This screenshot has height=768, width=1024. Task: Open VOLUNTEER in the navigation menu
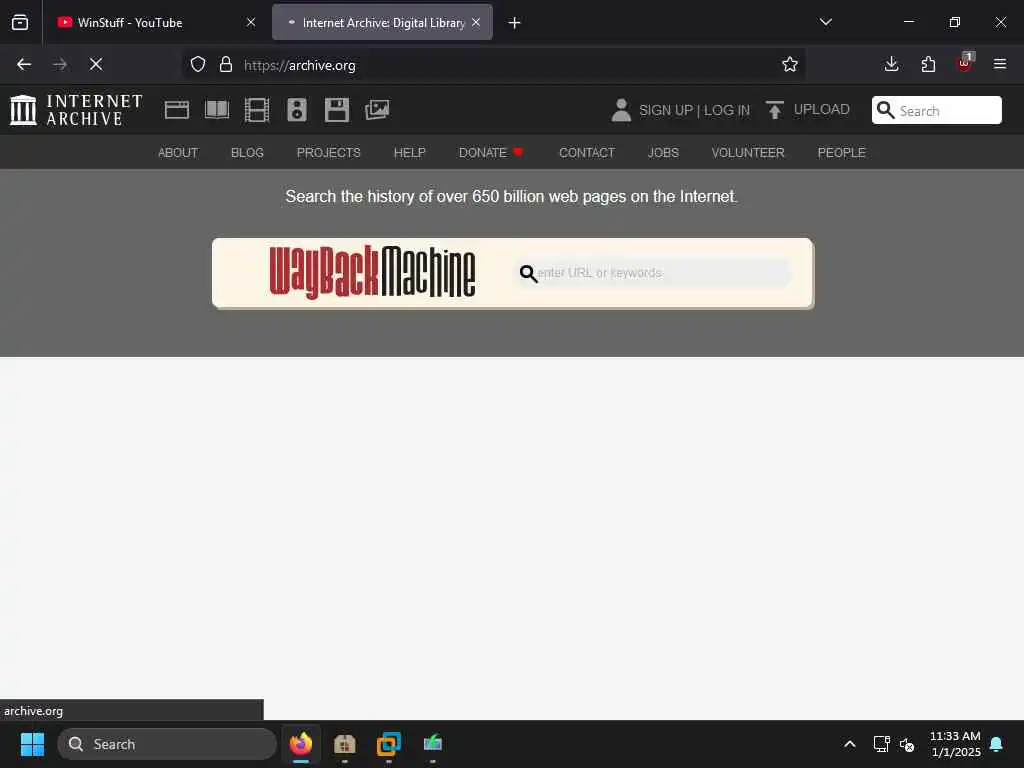coord(748,152)
